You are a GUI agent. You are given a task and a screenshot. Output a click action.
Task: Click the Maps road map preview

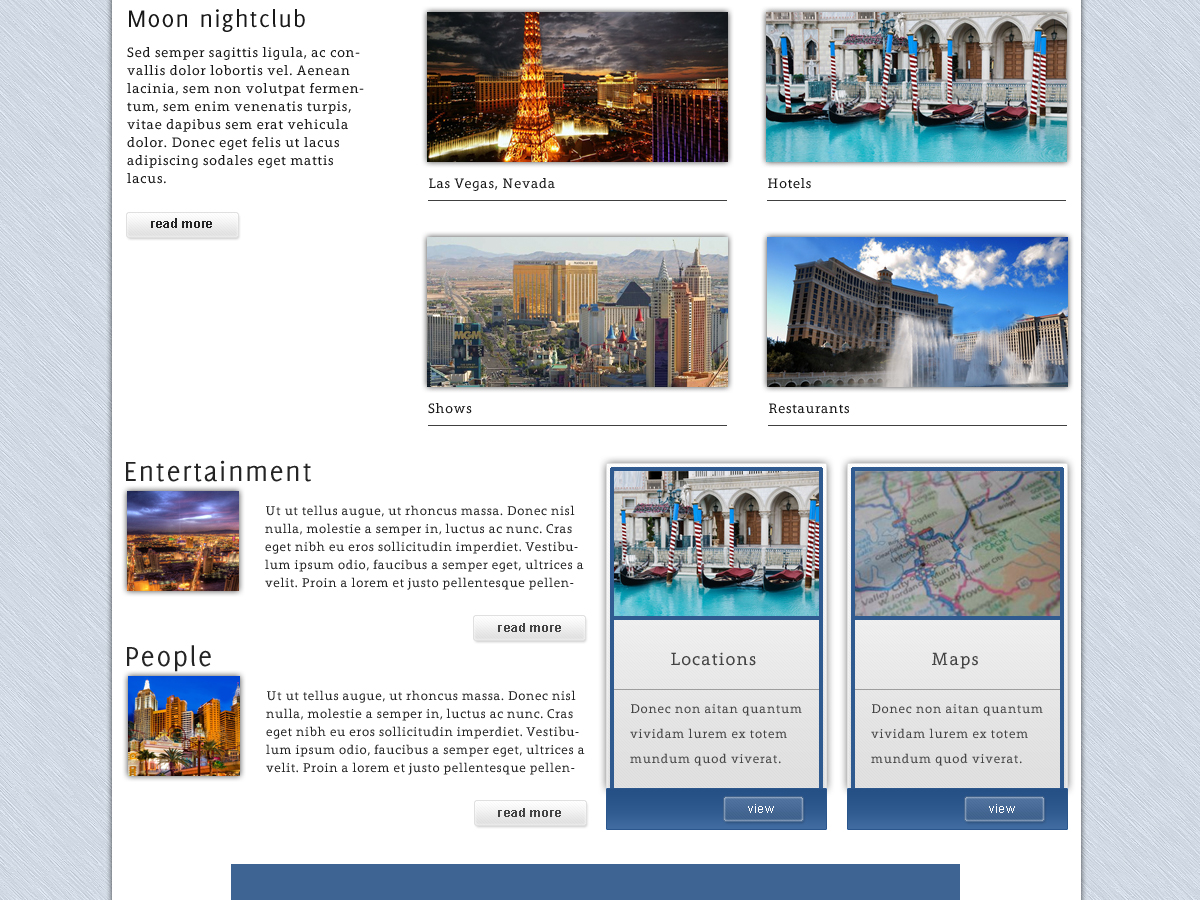point(957,543)
